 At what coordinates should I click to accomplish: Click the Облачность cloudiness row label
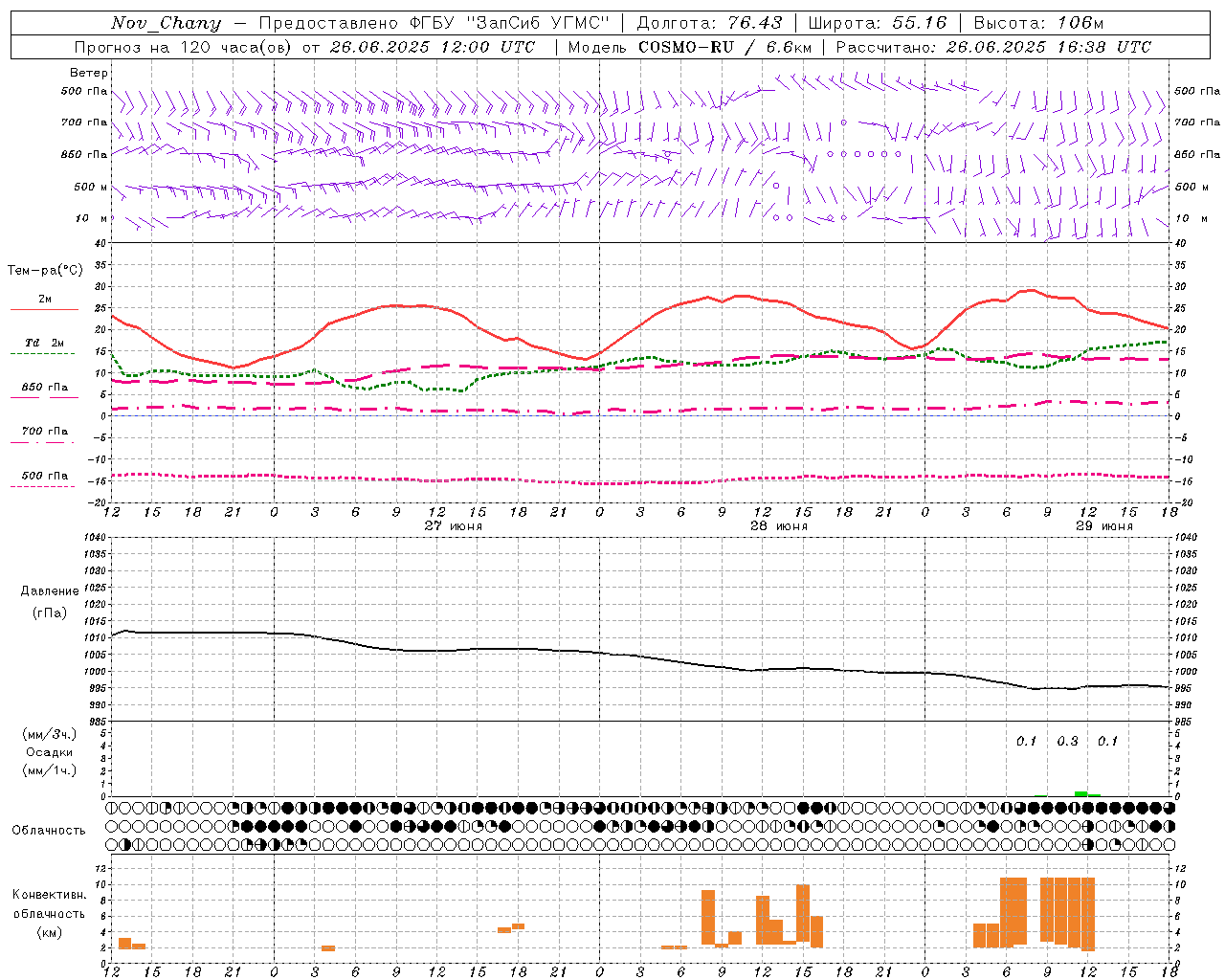pyautogui.click(x=49, y=830)
